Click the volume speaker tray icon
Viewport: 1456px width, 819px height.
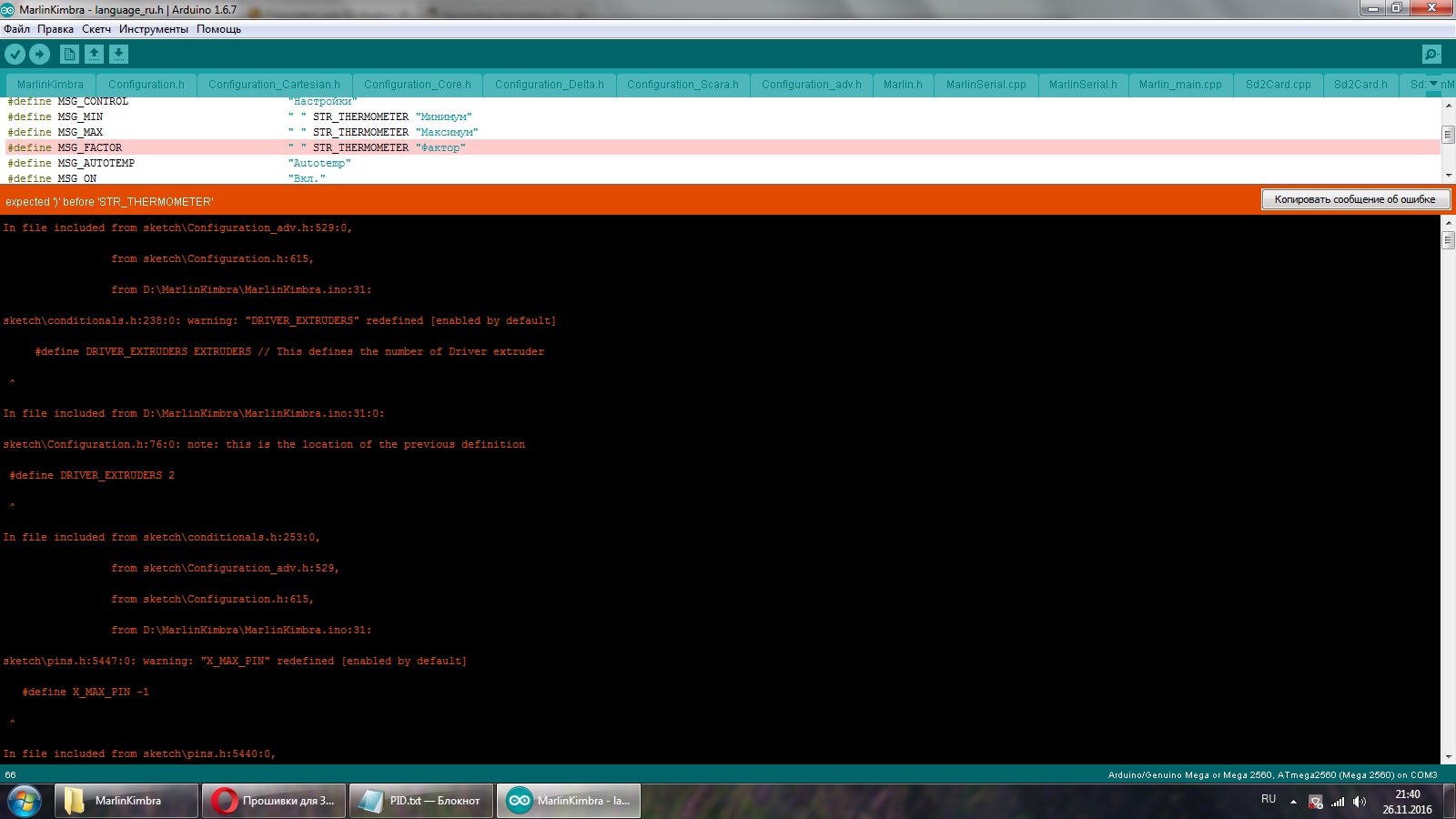pyautogui.click(x=1359, y=802)
